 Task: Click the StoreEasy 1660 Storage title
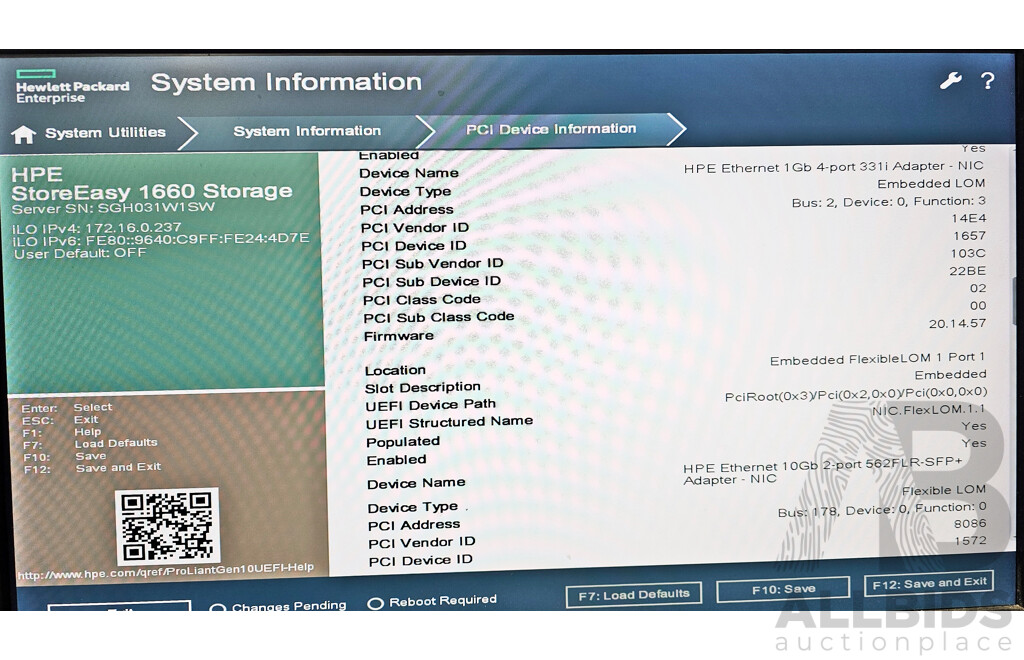tap(152, 192)
